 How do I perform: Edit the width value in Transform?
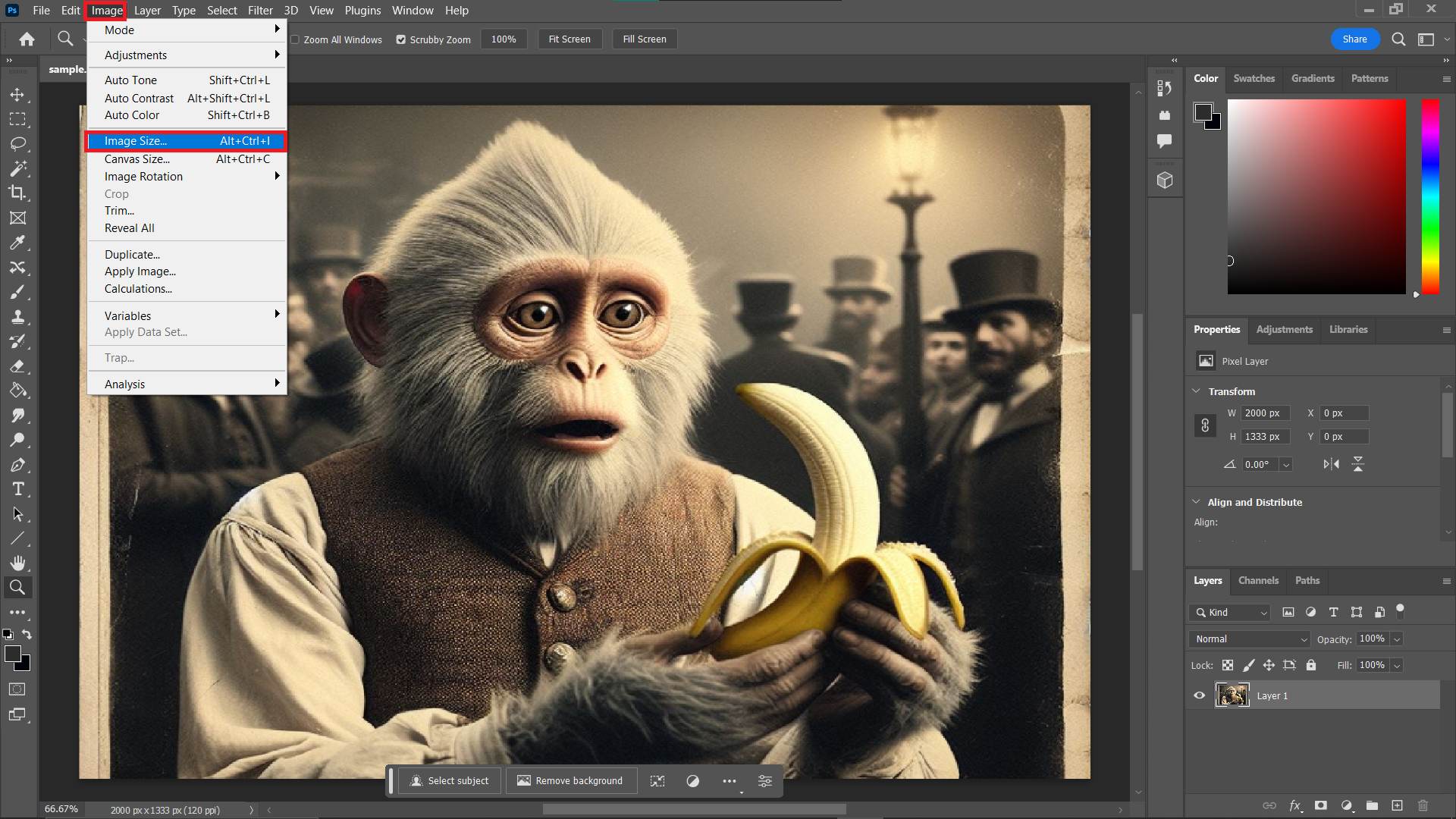coord(1265,413)
